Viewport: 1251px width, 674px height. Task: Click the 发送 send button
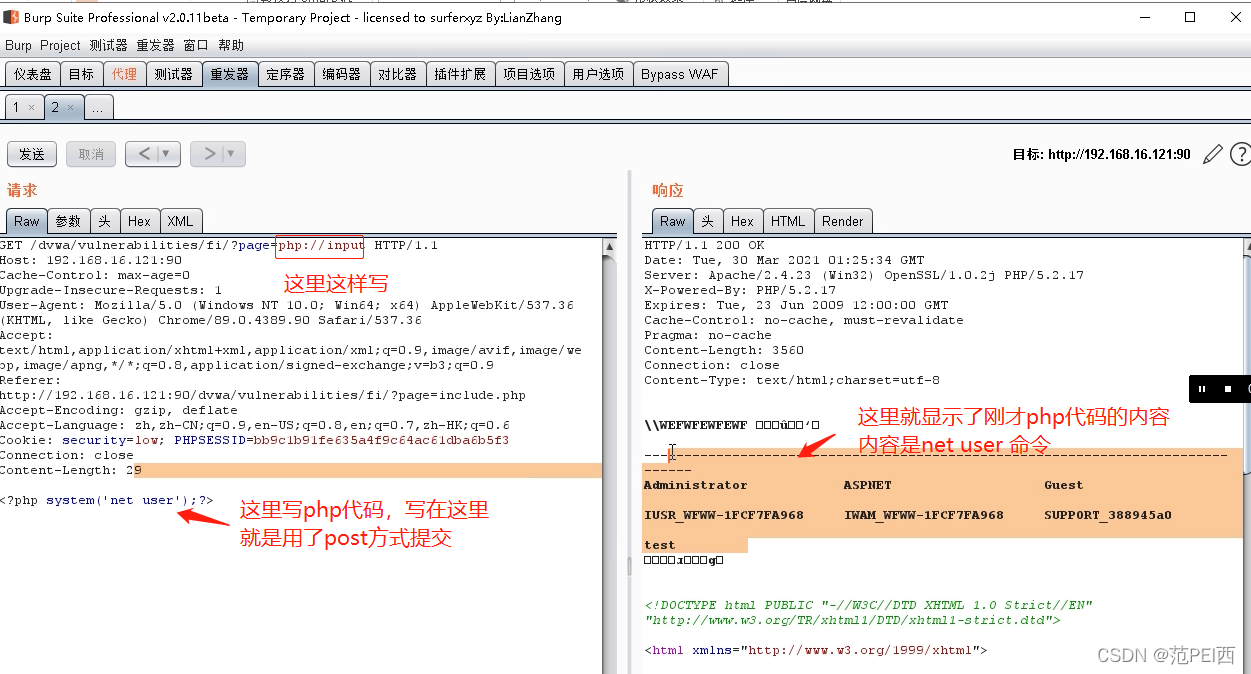click(32, 154)
